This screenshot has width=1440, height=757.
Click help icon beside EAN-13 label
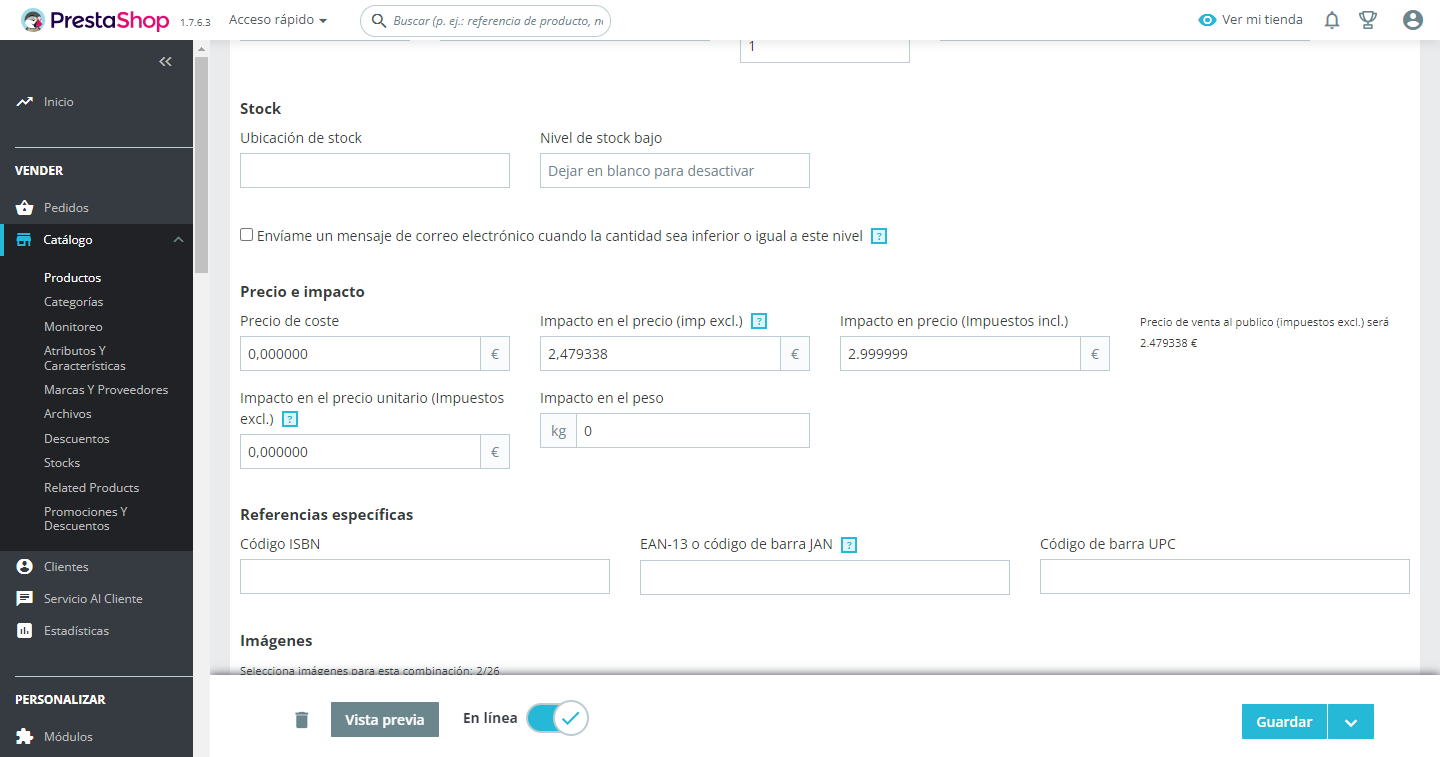pos(849,545)
